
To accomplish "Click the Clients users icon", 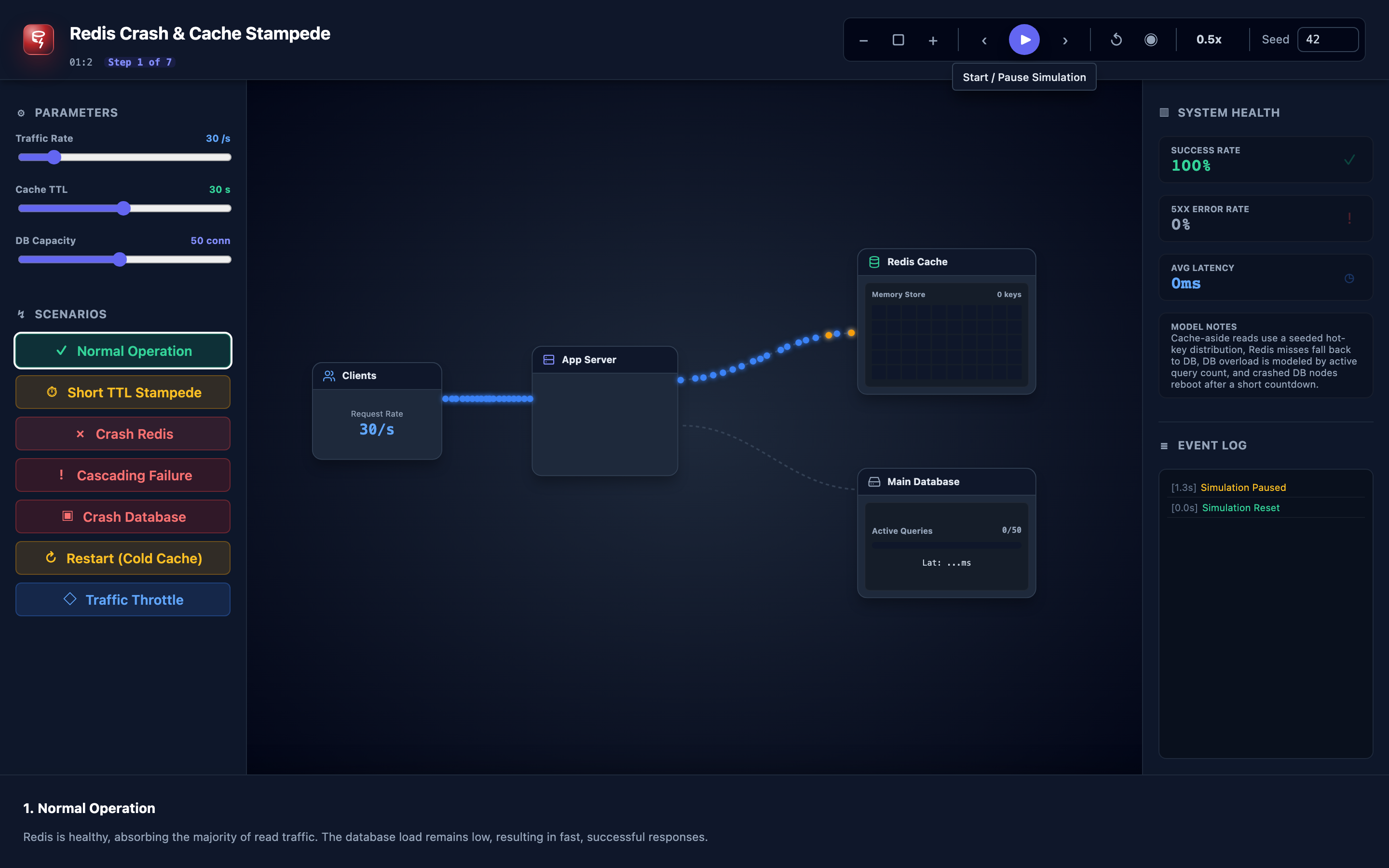I will click(329, 376).
